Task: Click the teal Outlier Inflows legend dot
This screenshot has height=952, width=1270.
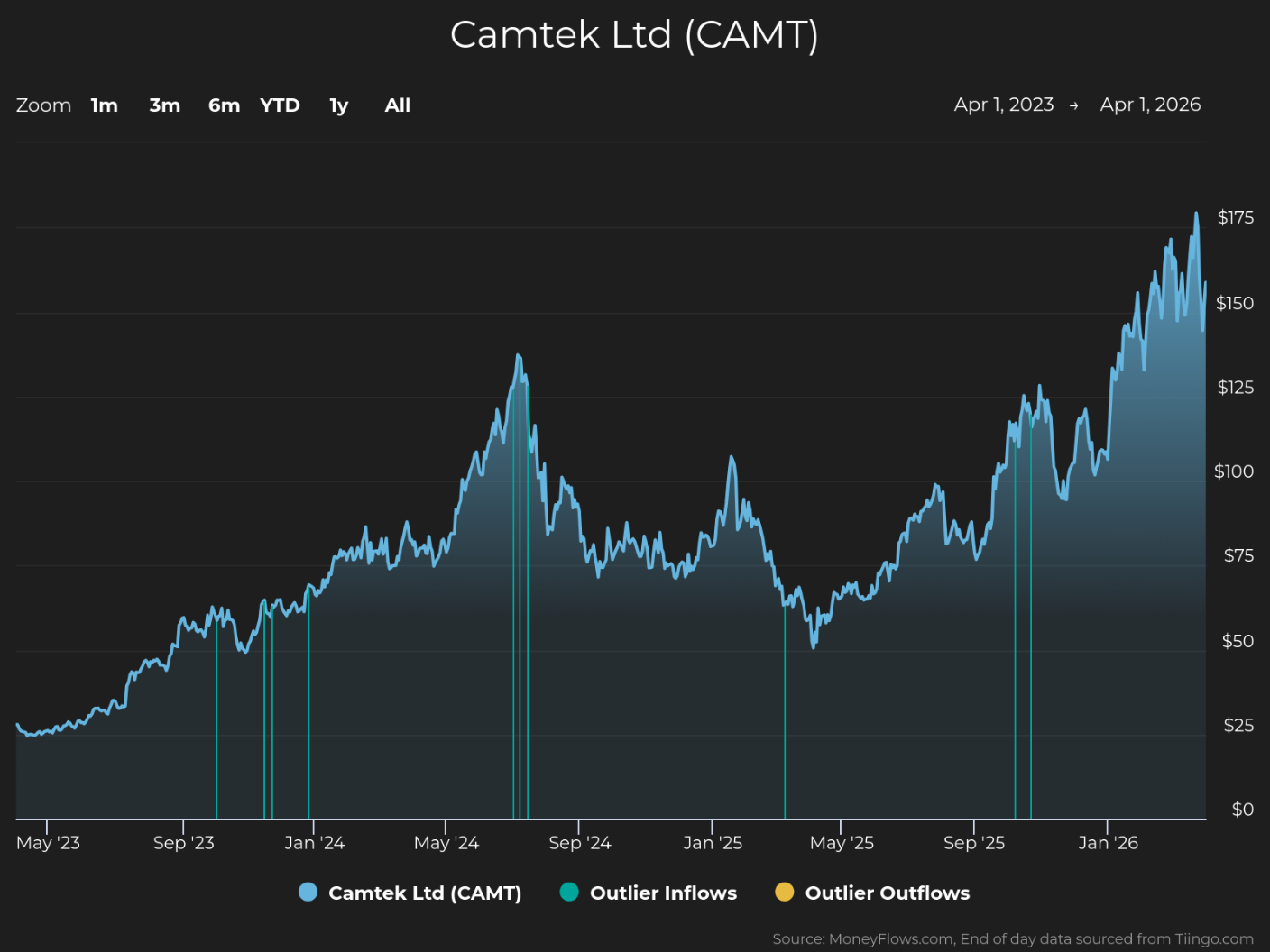Action: point(569,892)
